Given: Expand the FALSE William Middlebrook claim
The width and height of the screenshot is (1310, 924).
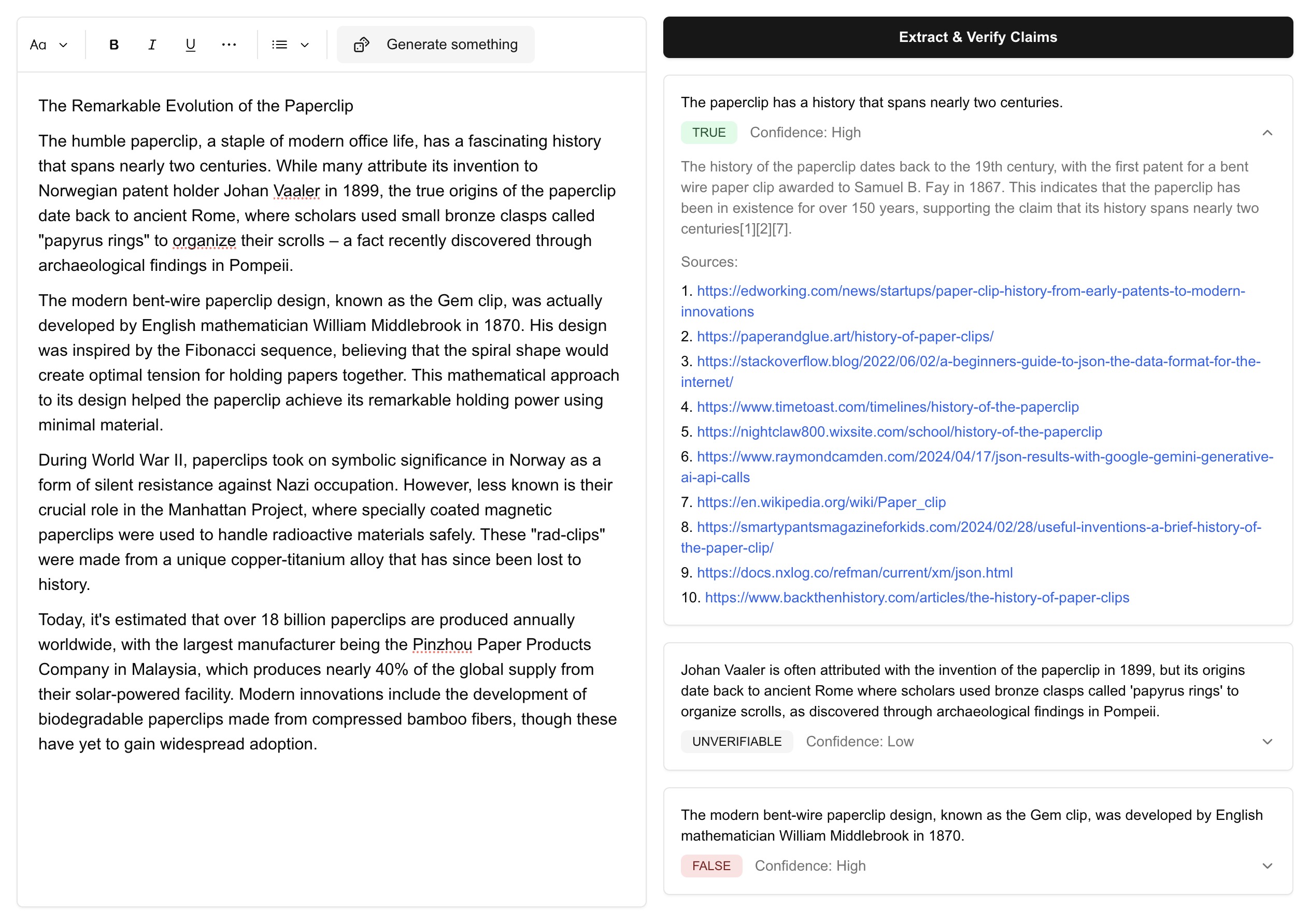Looking at the screenshot, I should click(x=1266, y=866).
